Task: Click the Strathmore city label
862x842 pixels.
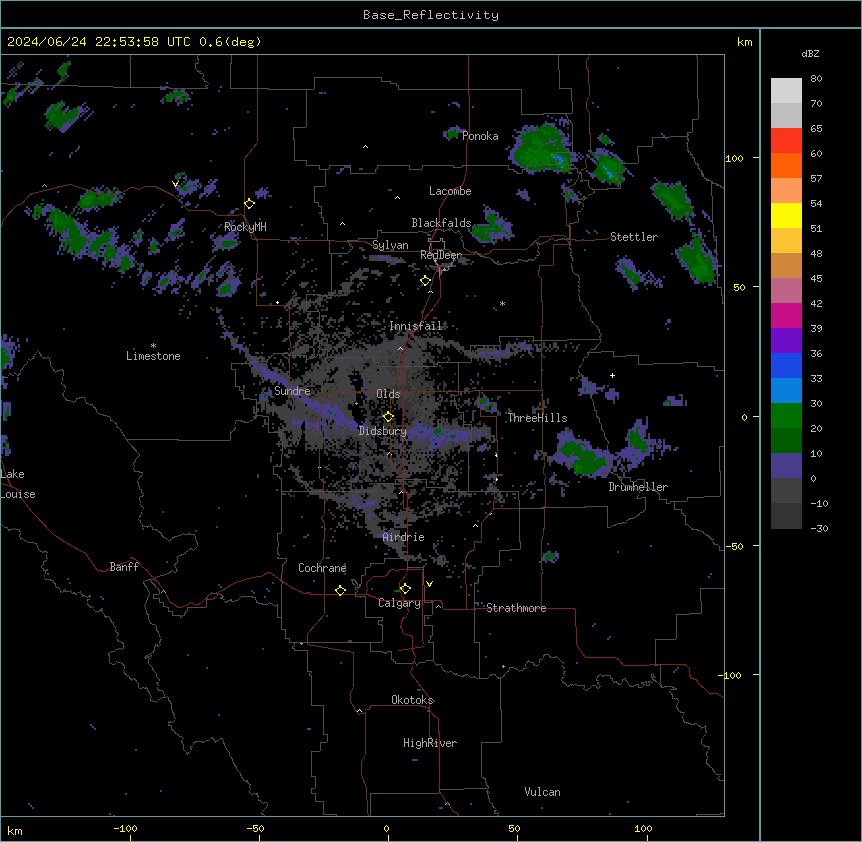Action: click(x=516, y=608)
